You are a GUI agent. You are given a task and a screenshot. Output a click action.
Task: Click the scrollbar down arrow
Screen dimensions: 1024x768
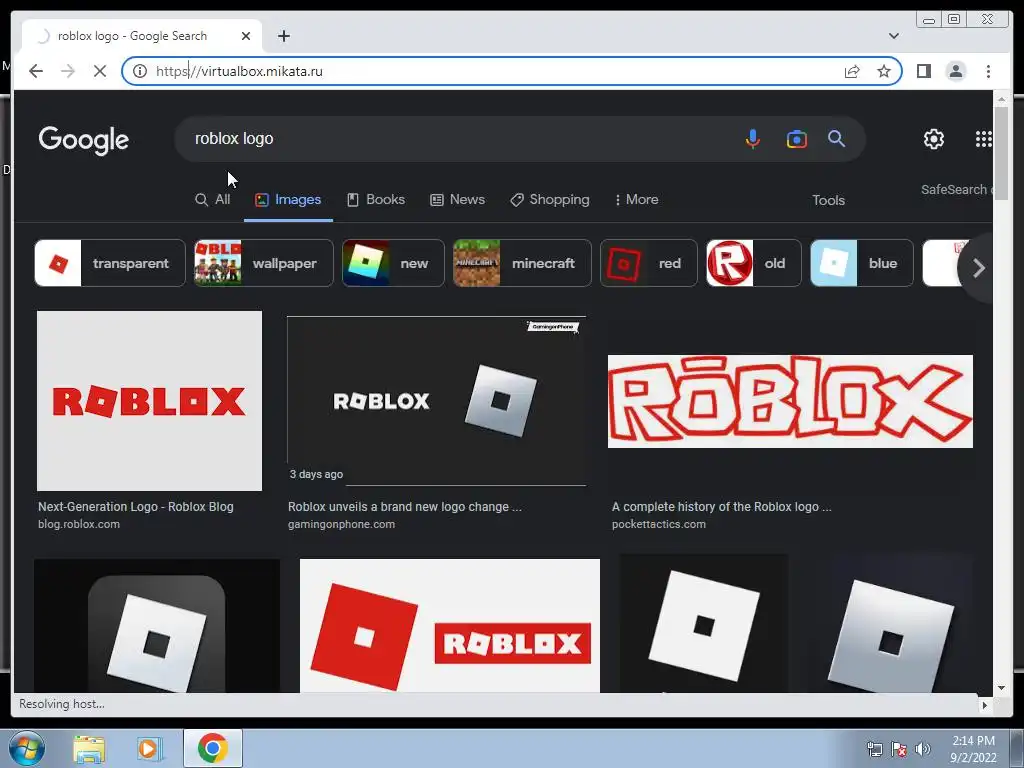tap(1001, 688)
